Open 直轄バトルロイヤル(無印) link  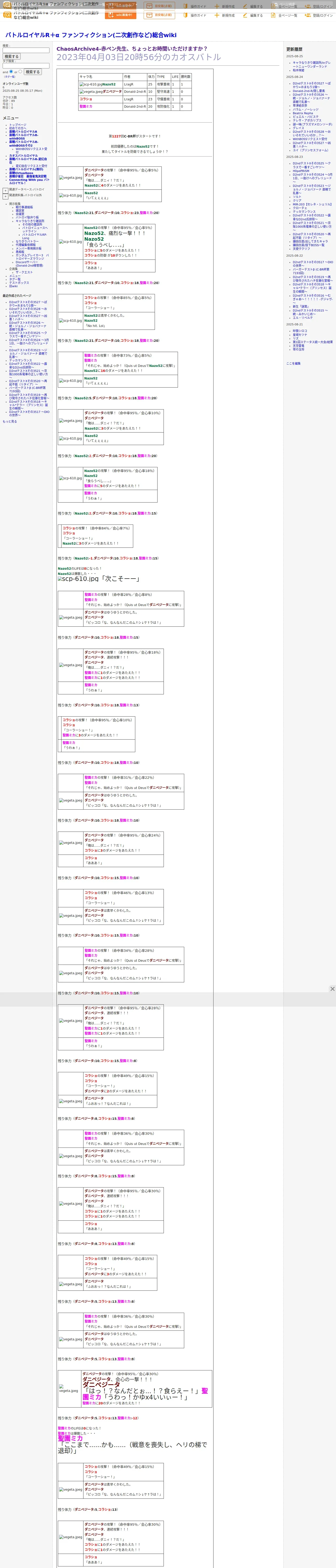(x=26, y=170)
